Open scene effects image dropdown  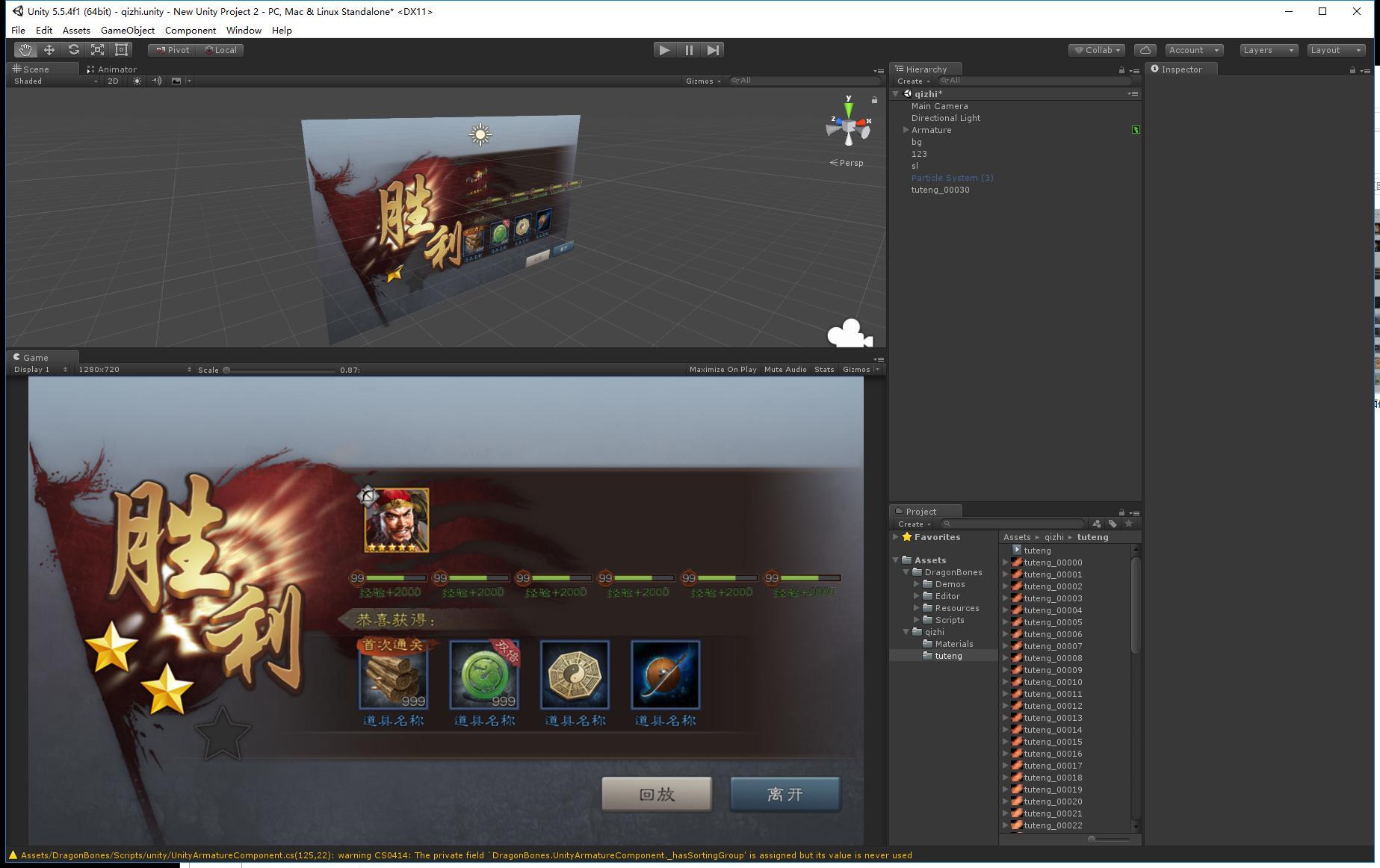pyautogui.click(x=180, y=81)
